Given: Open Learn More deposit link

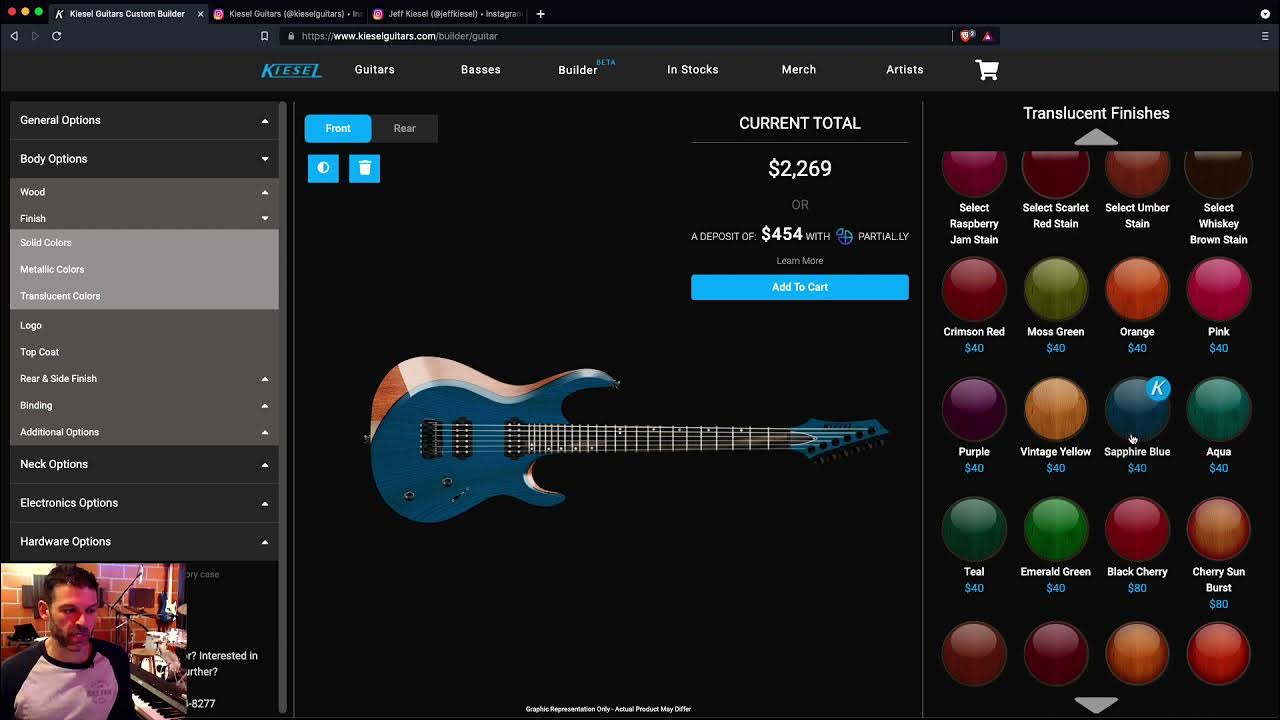Looking at the screenshot, I should click(800, 261).
